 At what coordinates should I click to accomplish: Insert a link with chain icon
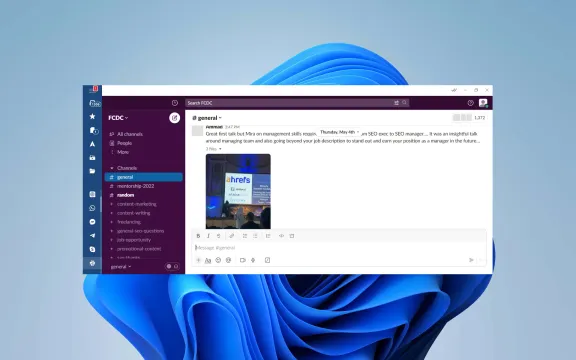tap(231, 236)
